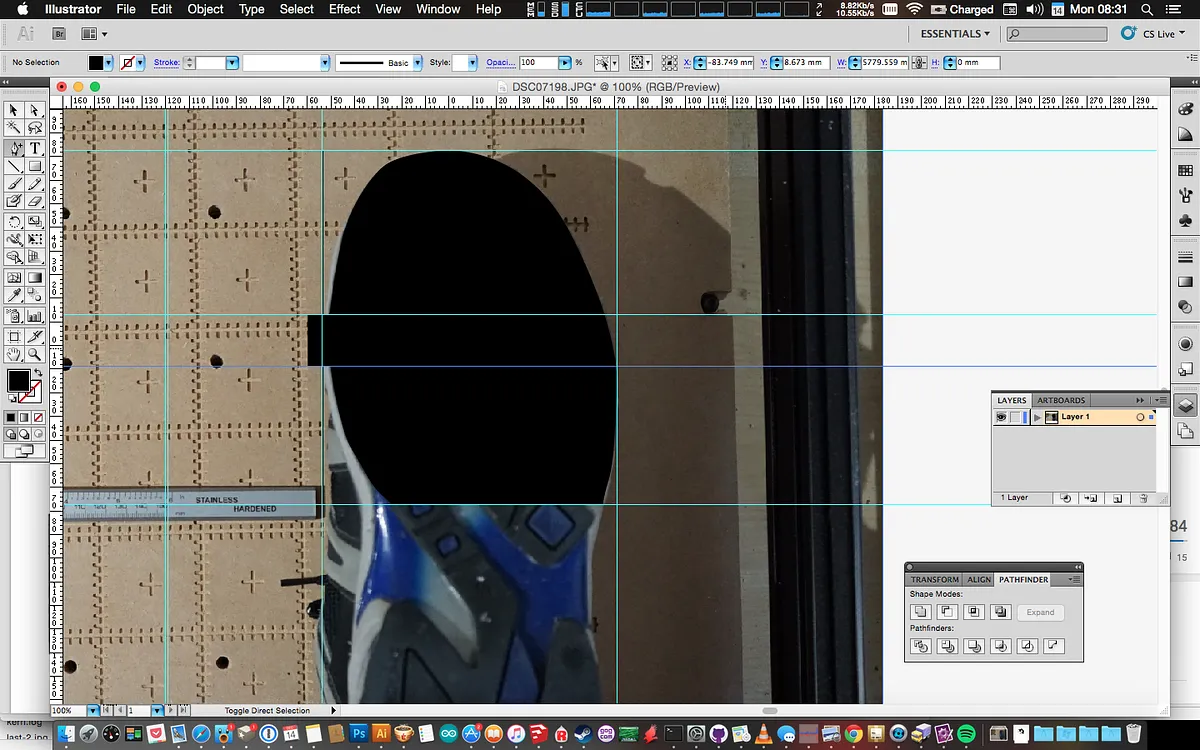Click the Opacity value input field
Screen dimensions: 1200x750
[x=537, y=62]
